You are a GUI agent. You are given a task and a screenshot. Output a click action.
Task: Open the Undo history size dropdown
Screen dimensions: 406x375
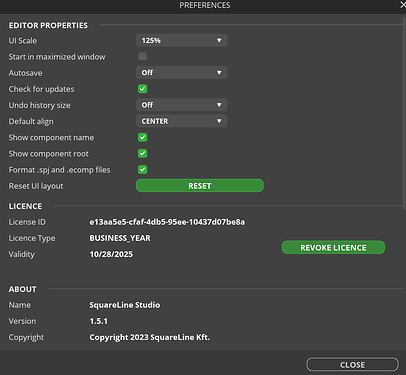click(182, 105)
